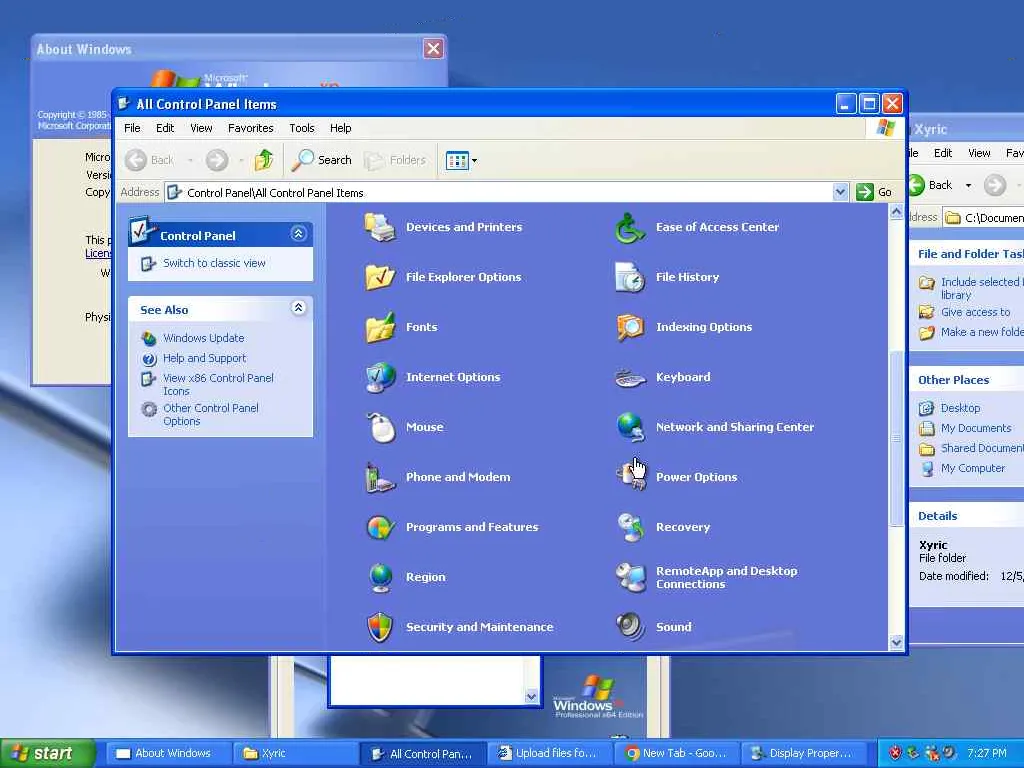
Task: Open the Programs and Features icon
Action: pyautogui.click(x=380, y=527)
